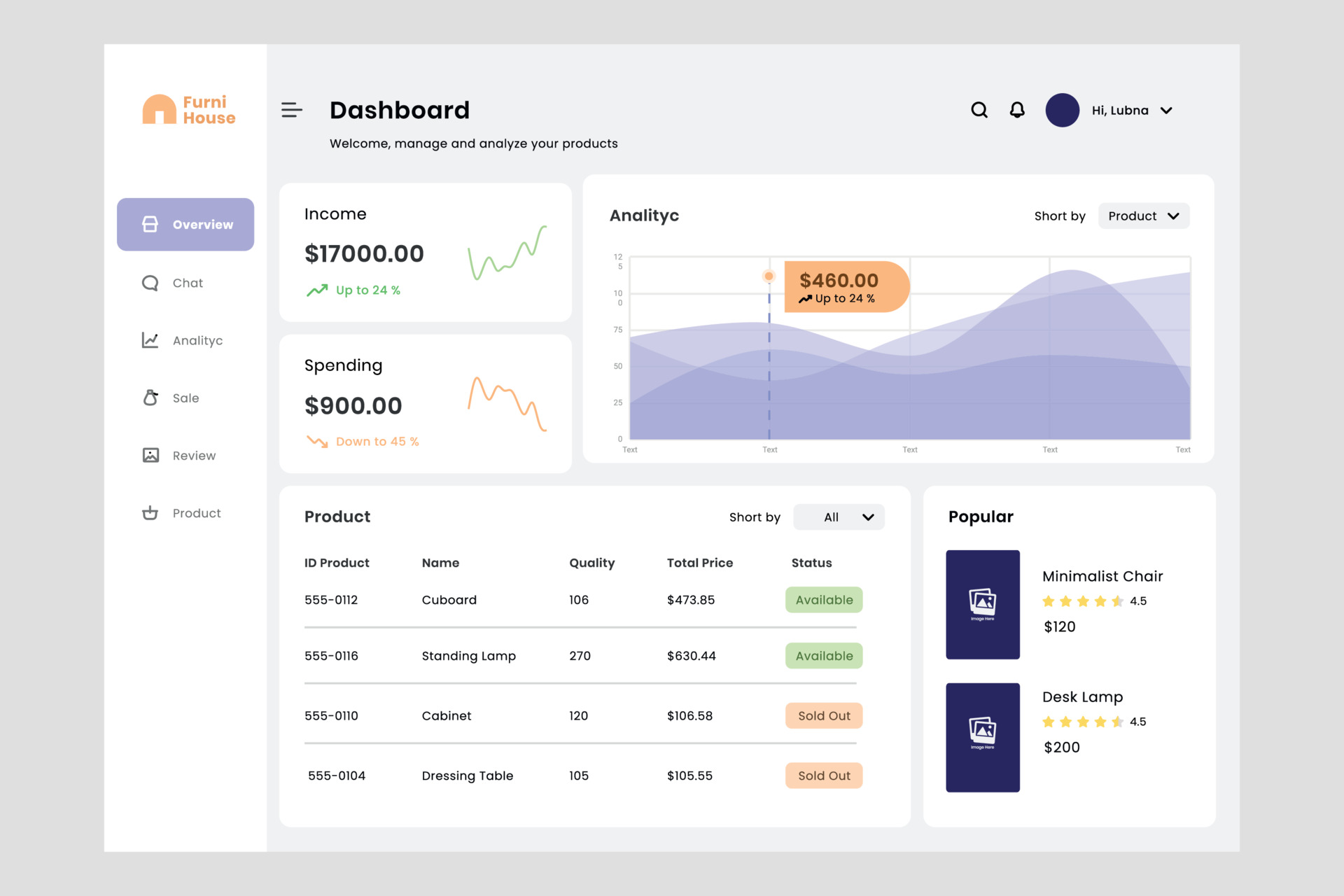The image size is (1344, 896).
Task: Open the Review image icon
Action: pos(149,455)
